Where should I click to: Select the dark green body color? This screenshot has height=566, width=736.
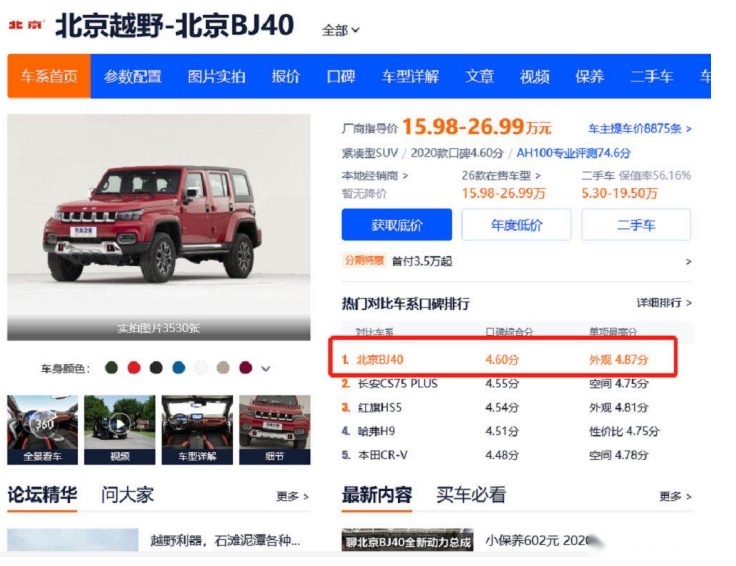tap(111, 367)
